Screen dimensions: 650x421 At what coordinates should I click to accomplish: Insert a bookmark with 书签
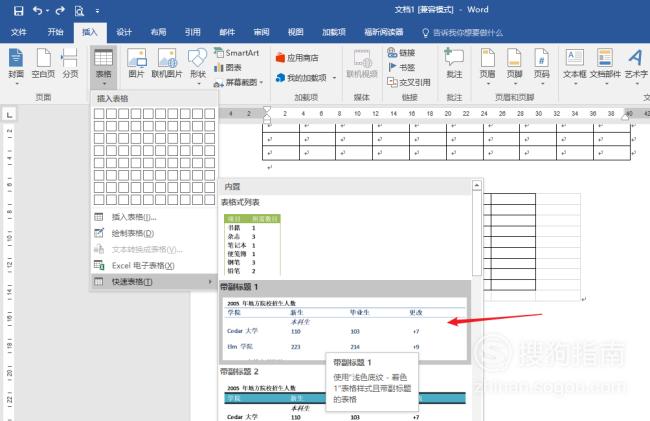[401, 67]
